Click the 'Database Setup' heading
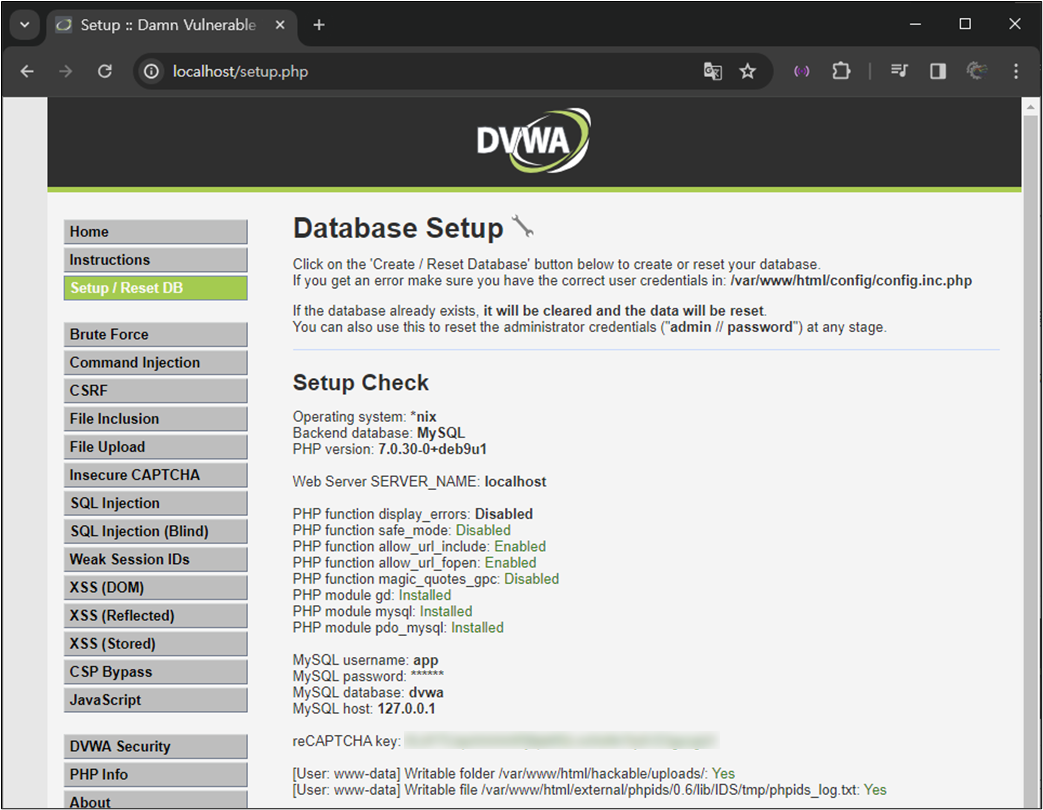Screen dimensions: 1043x810 (398, 228)
